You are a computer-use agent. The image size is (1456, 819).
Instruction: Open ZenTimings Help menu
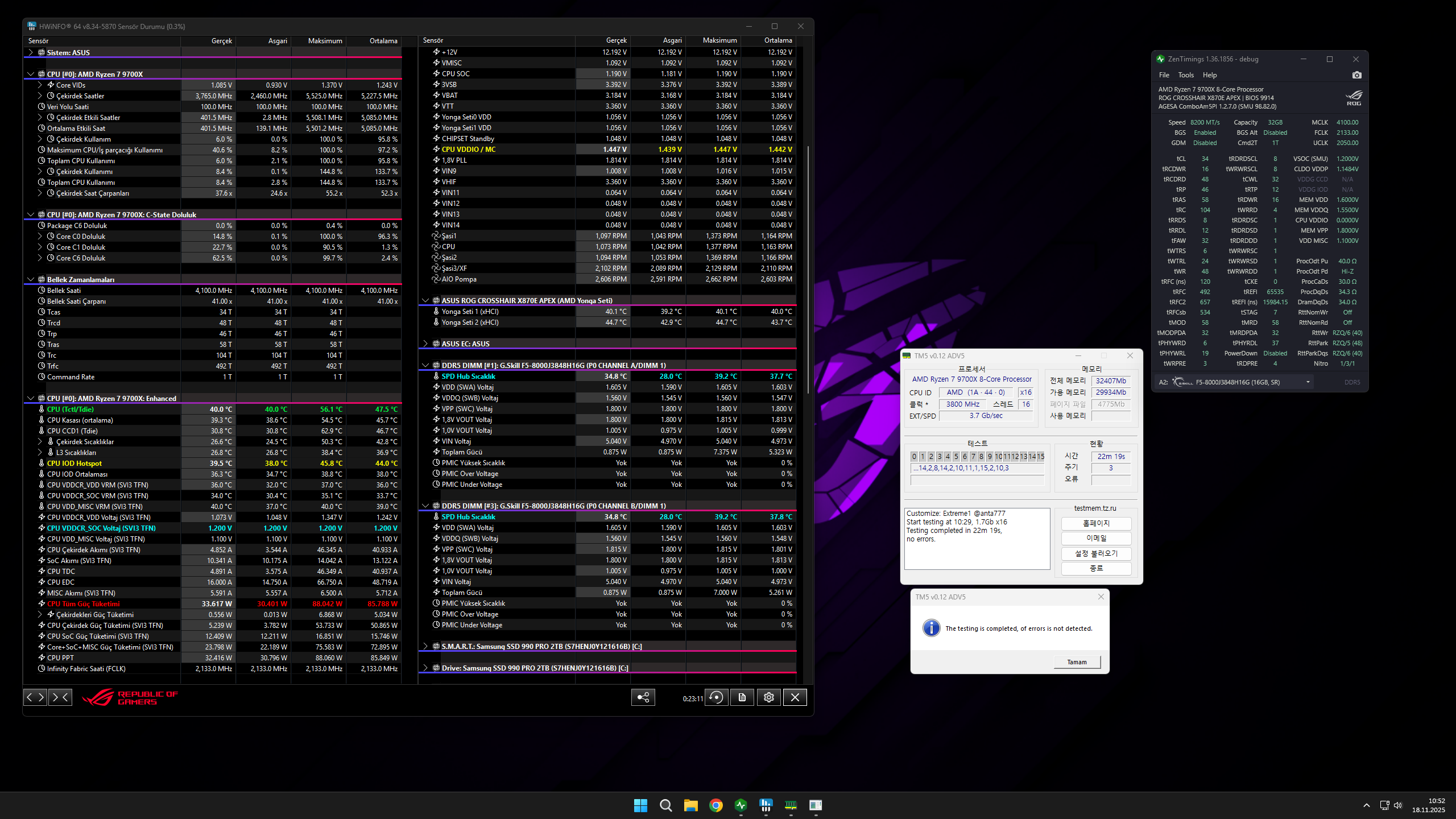tap(1210, 75)
